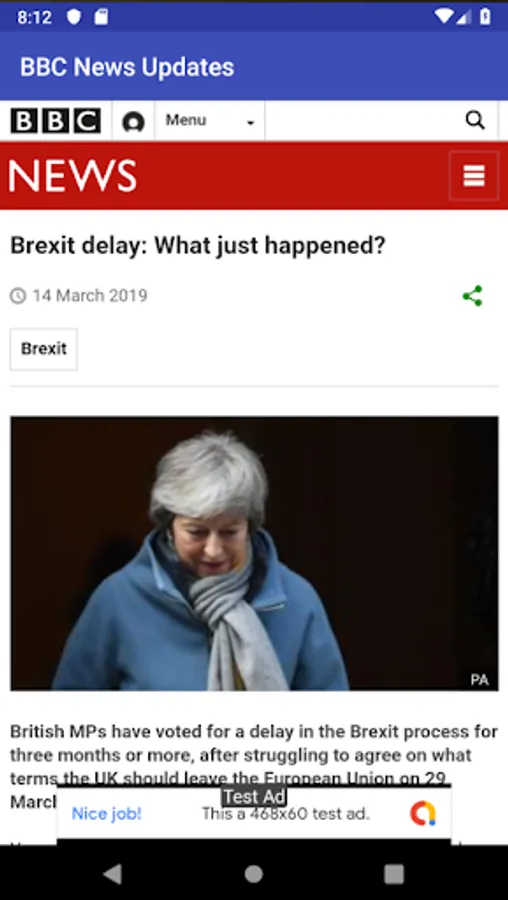Image resolution: width=508 pixels, height=900 pixels.
Task: Open recent apps square button
Action: point(394,874)
